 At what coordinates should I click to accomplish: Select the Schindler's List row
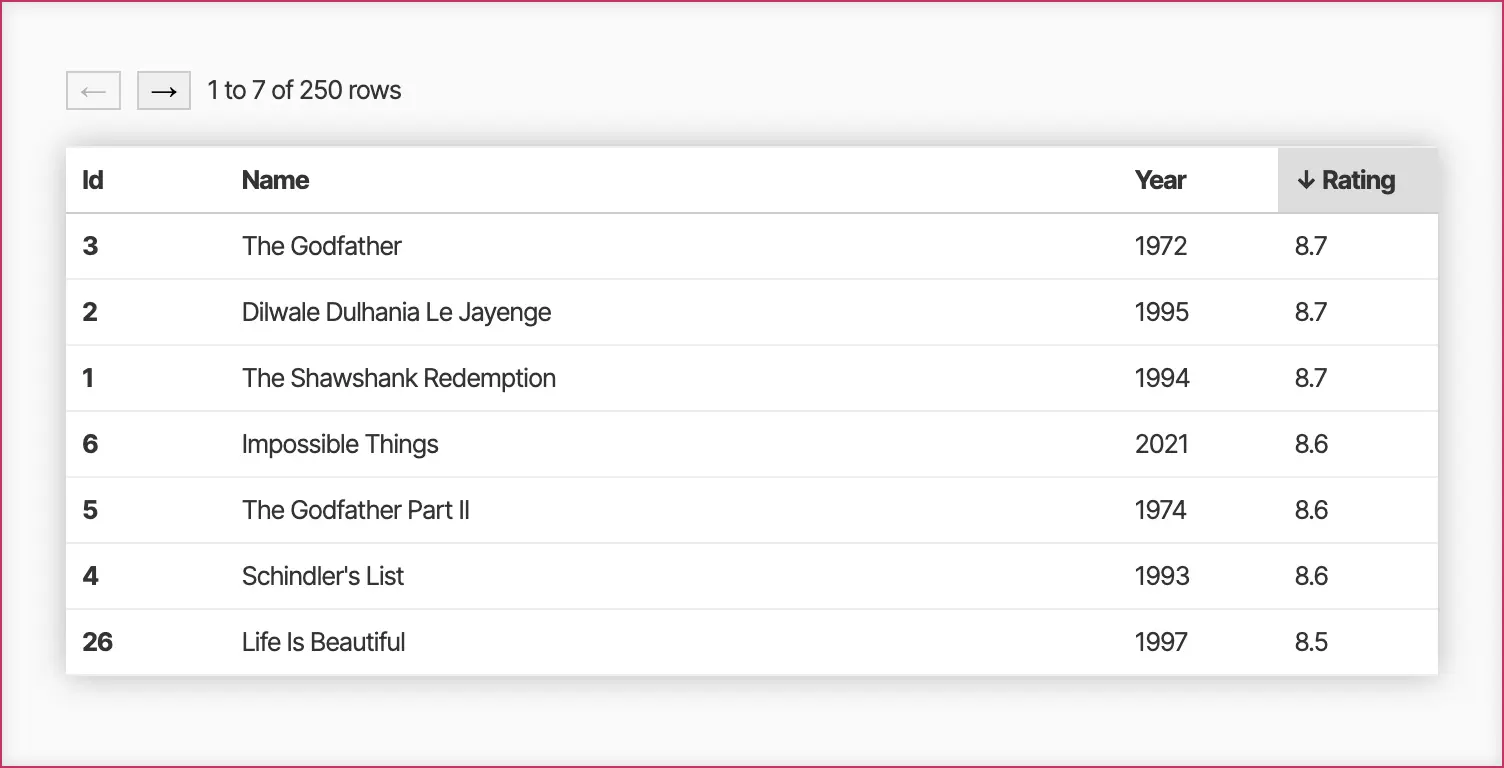pos(323,577)
